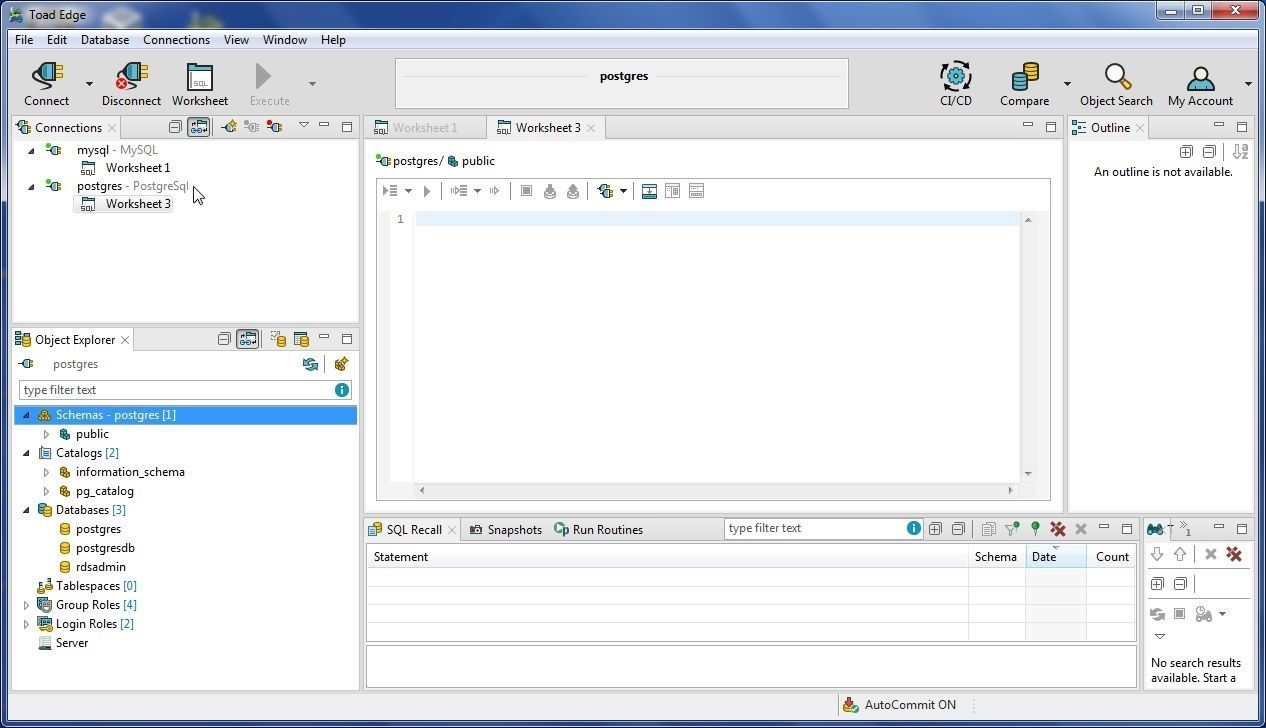Click the info icon in Object Explorer filter
Screen dimensions: 1266x728
(x=341, y=390)
